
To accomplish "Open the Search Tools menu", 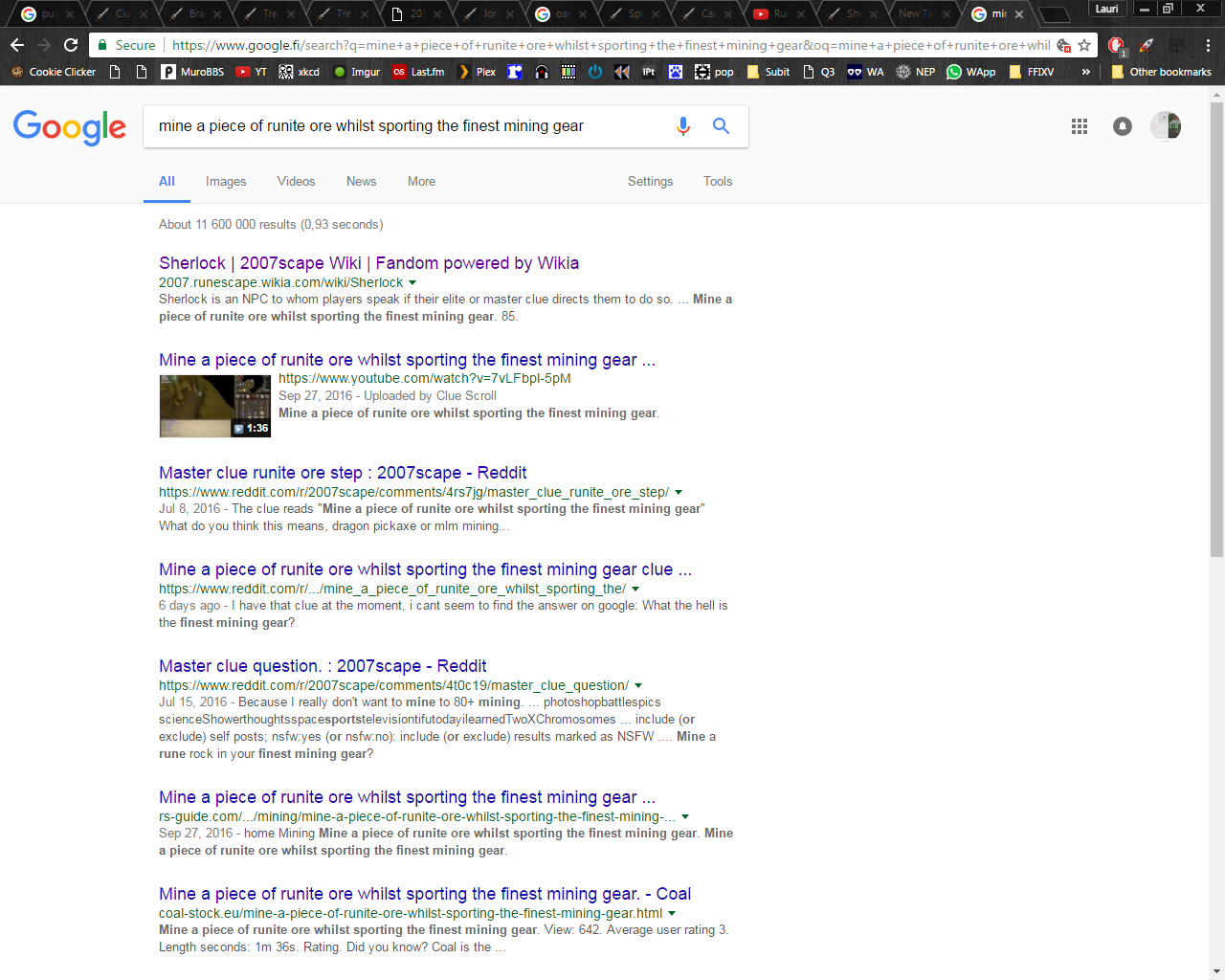I will coord(718,182).
